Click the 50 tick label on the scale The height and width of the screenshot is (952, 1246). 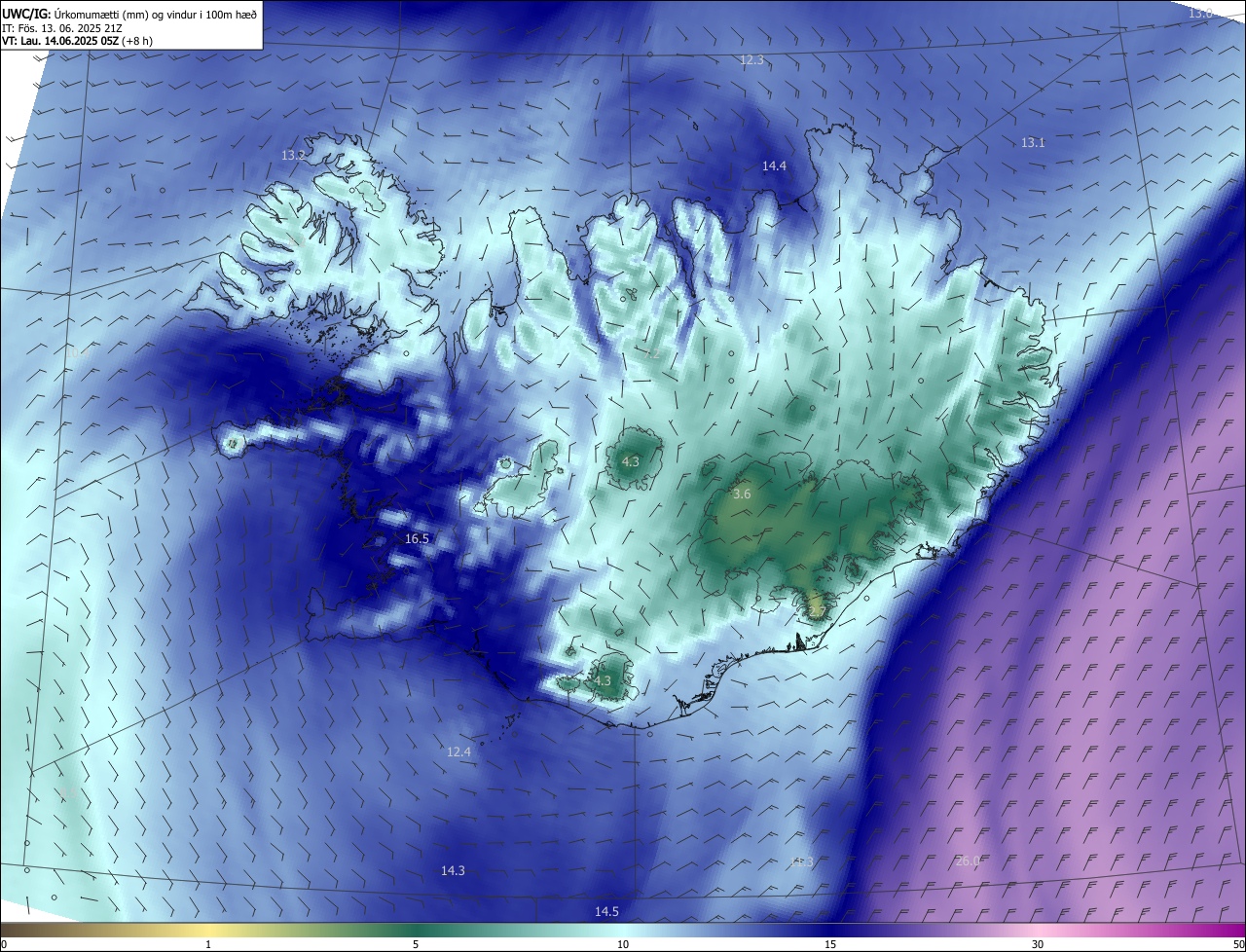1238,945
